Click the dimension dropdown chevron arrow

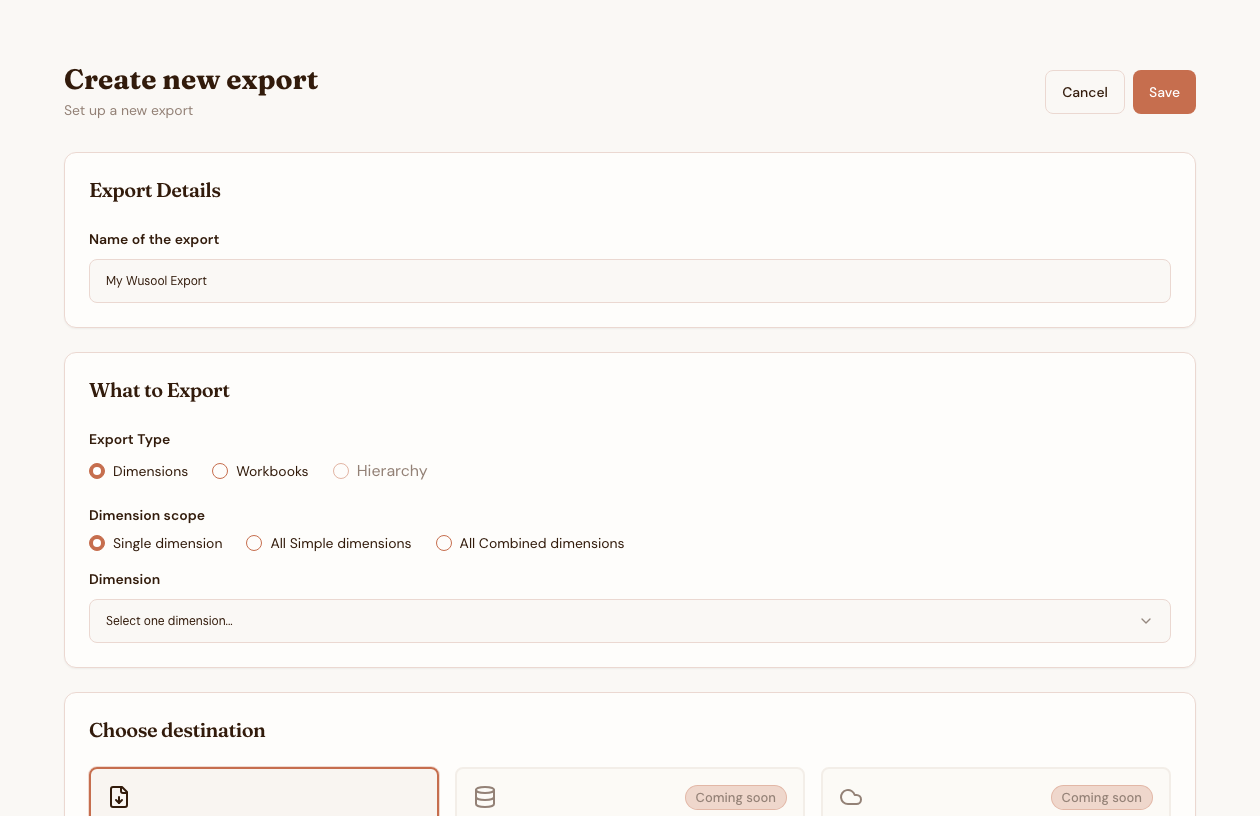[1146, 621]
